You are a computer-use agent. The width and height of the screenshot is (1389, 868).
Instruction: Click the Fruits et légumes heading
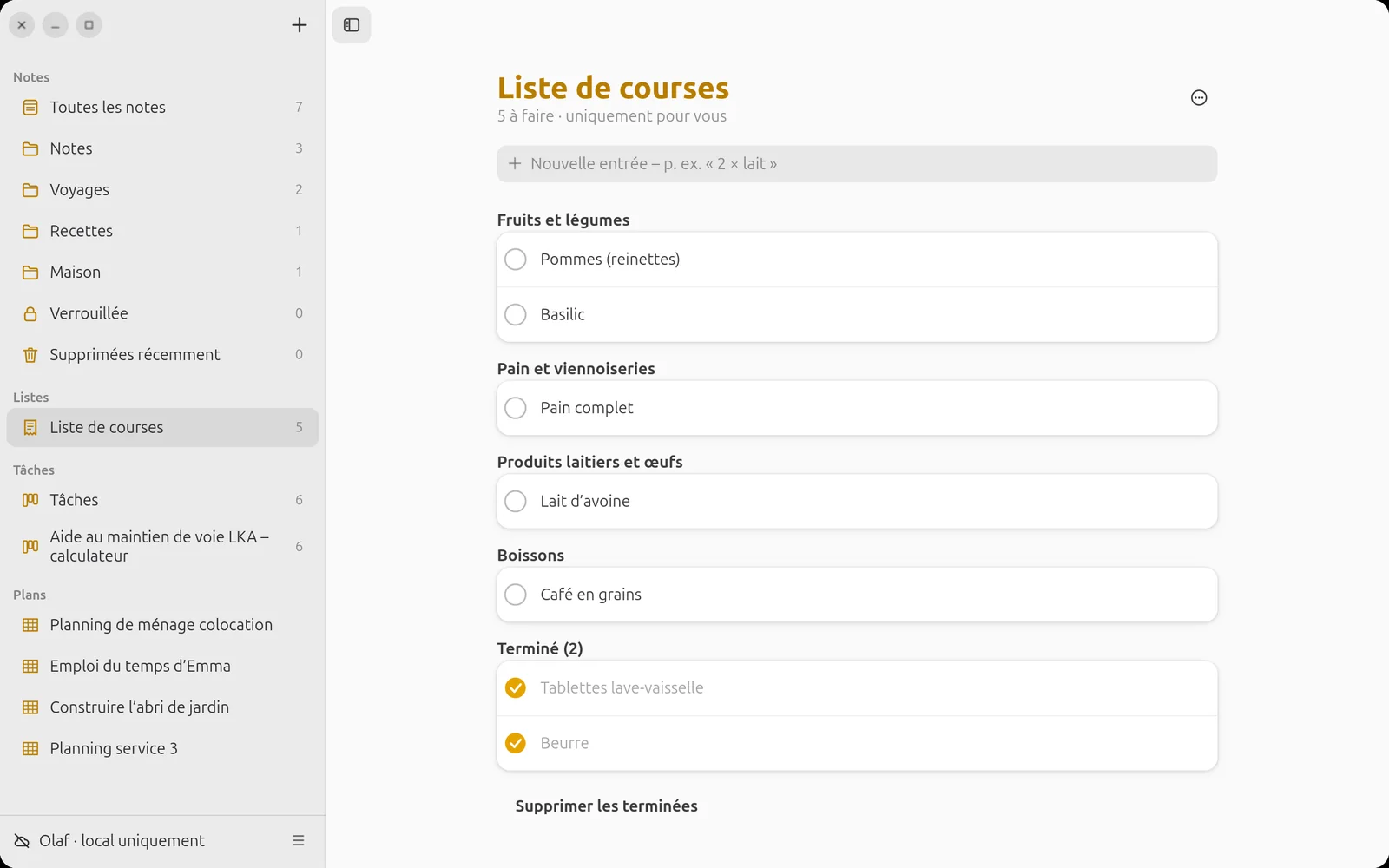[563, 220]
